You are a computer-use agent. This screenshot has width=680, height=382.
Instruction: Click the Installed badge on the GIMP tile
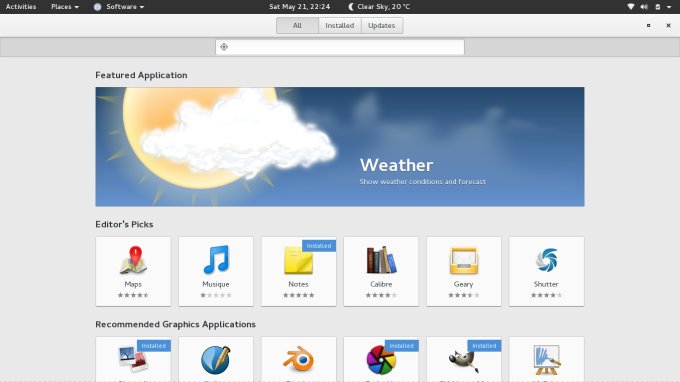[x=484, y=346]
